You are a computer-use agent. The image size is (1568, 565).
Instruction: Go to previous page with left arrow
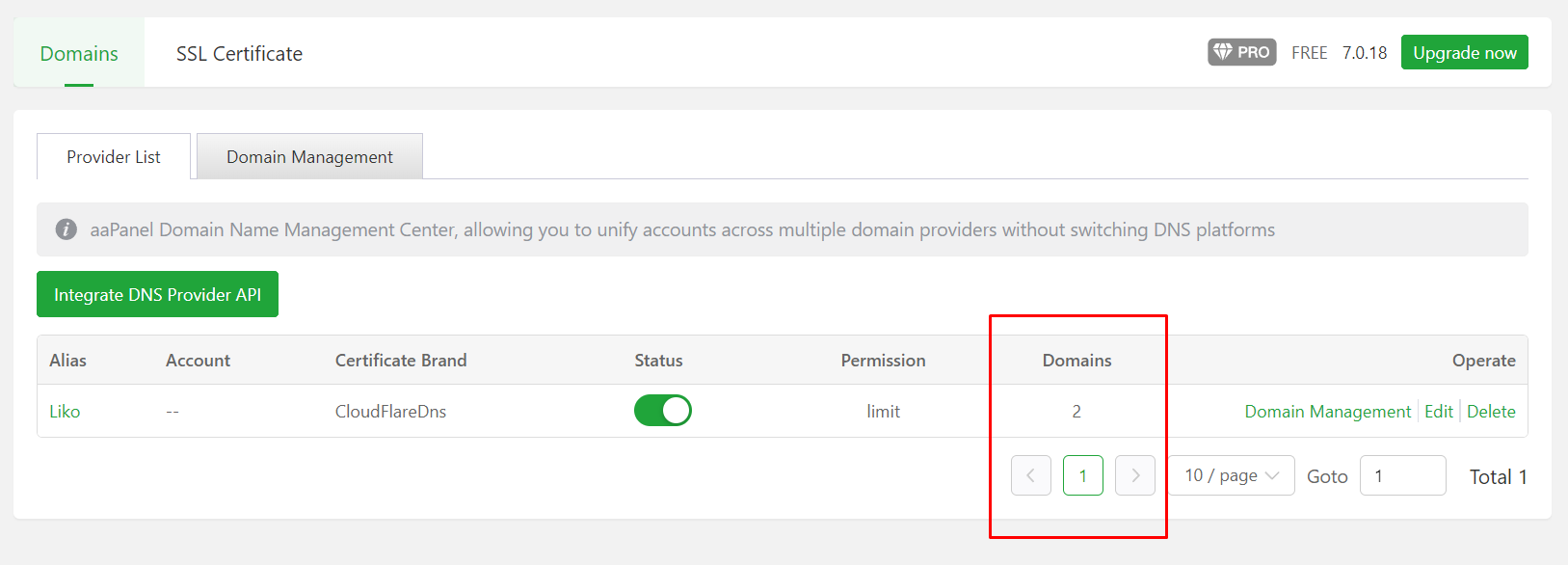(x=1030, y=475)
